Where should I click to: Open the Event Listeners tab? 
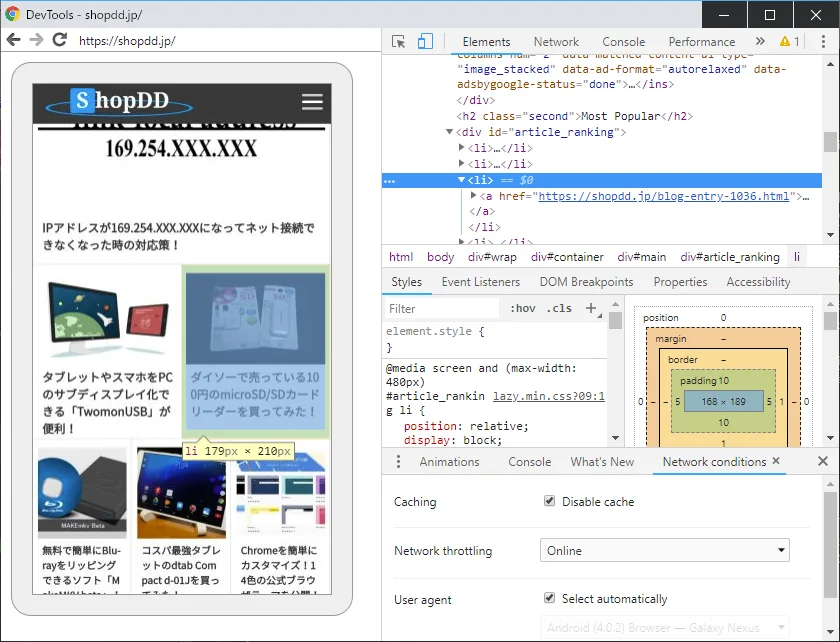(x=480, y=282)
